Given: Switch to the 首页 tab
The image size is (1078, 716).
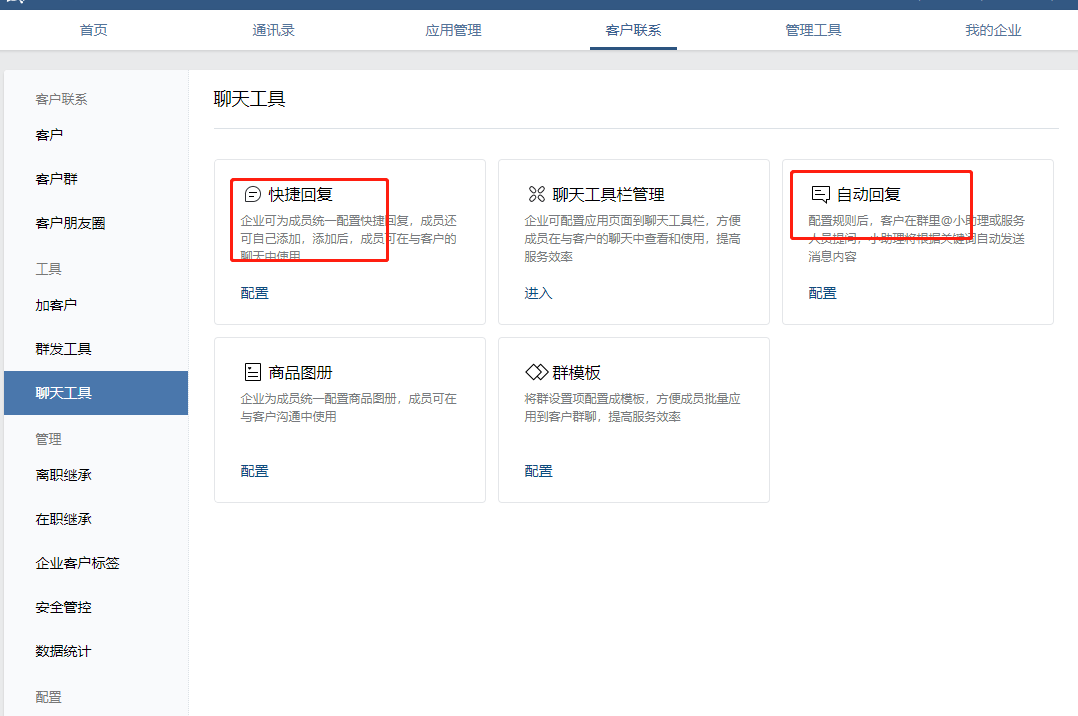Looking at the screenshot, I should [x=94, y=30].
